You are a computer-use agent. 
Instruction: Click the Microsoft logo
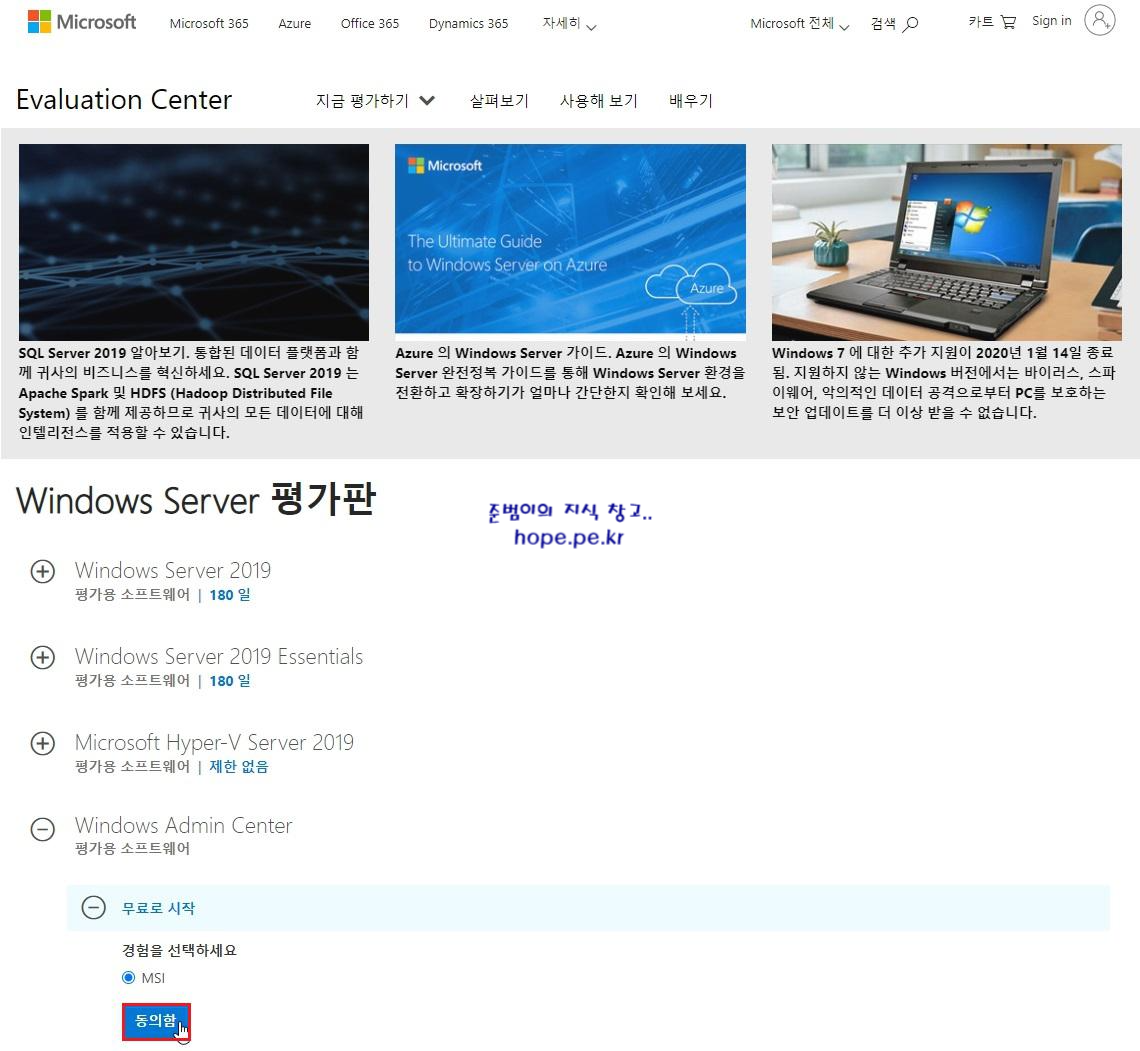(81, 22)
